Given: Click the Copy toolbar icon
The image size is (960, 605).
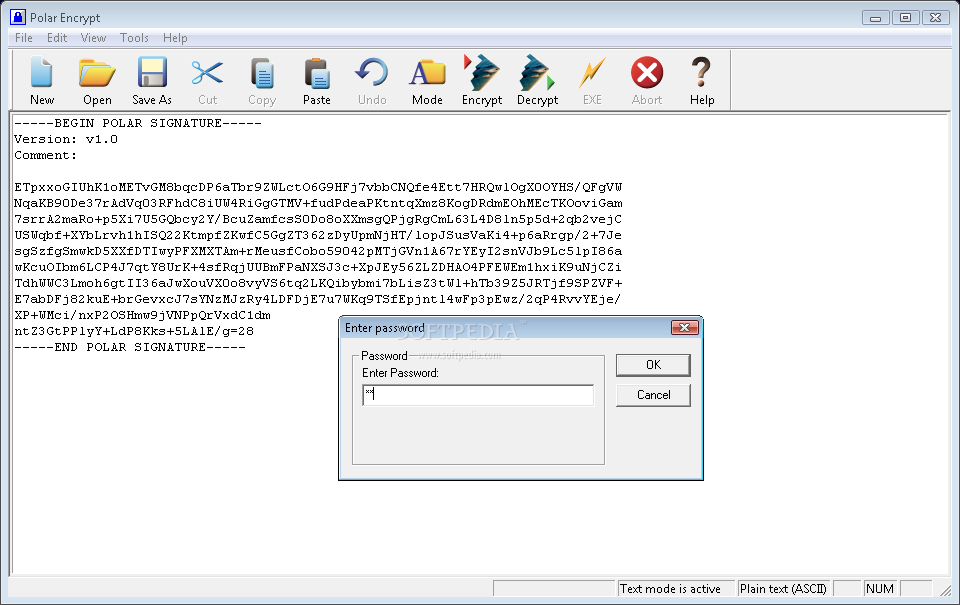Looking at the screenshot, I should pos(262,73).
